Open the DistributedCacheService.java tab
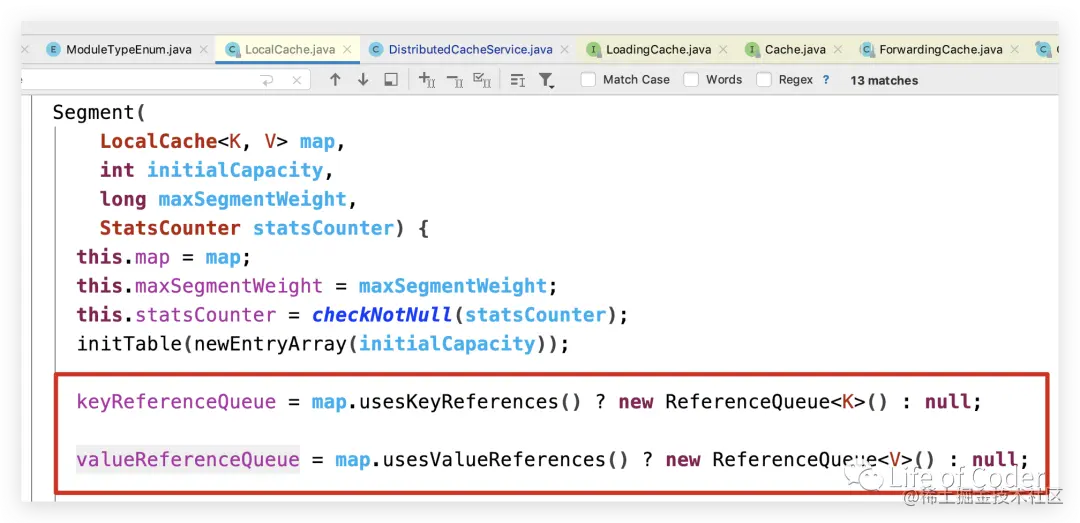The image size is (1080, 523). pos(470,50)
